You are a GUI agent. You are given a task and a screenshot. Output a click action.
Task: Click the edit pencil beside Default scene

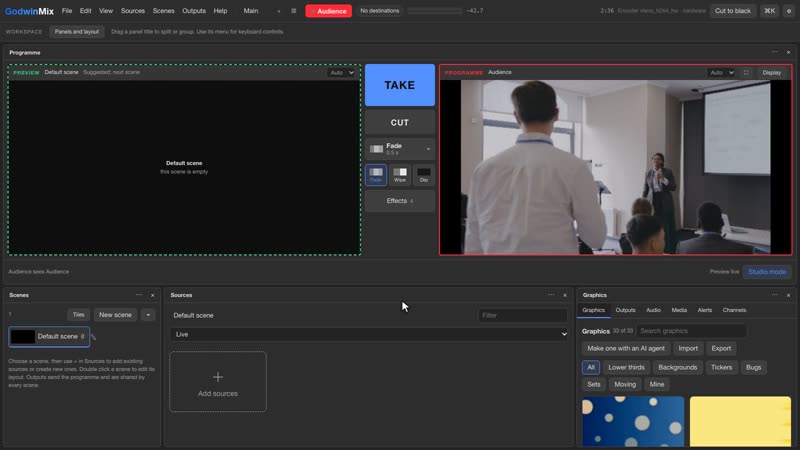[93, 337]
